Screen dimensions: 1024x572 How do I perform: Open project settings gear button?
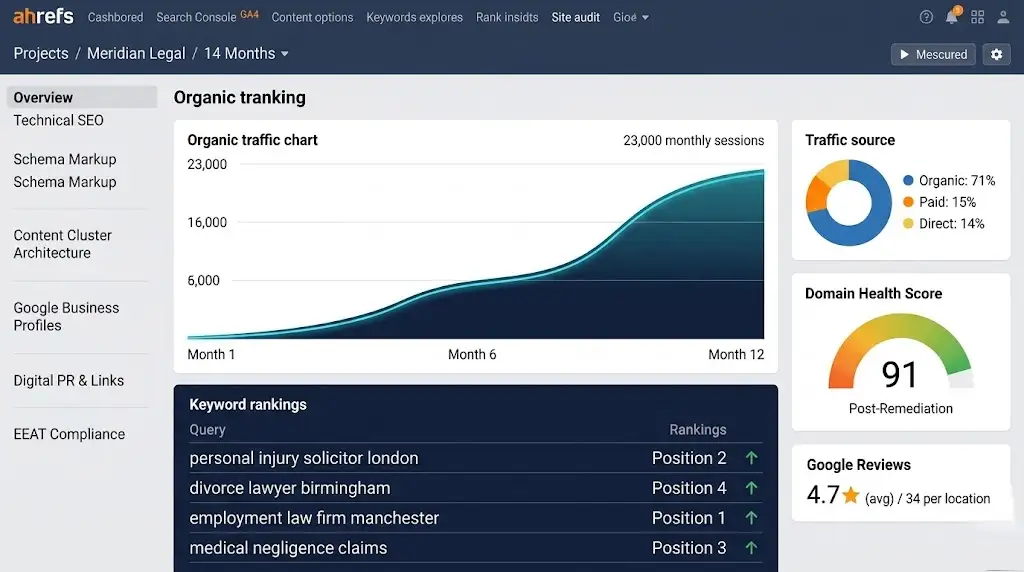(x=997, y=54)
